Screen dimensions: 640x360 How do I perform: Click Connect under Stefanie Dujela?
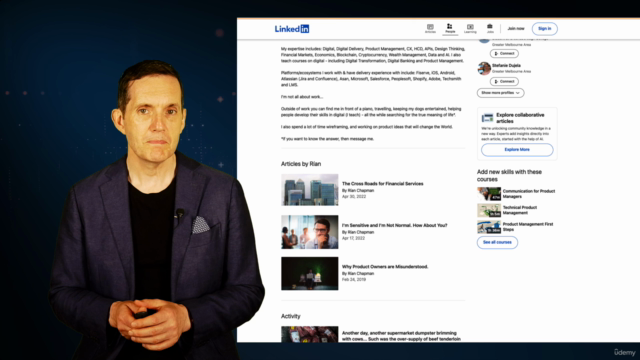(x=504, y=82)
